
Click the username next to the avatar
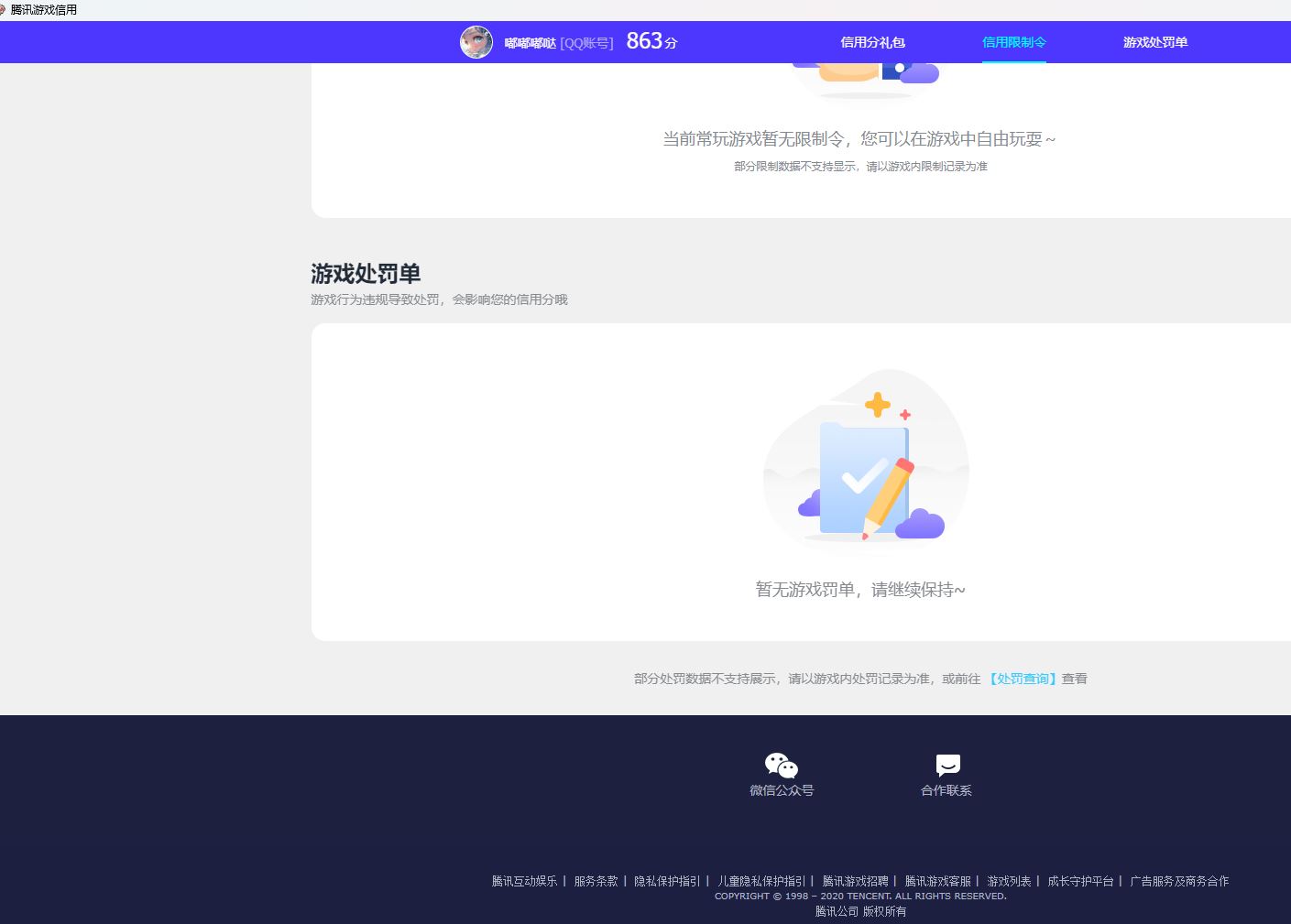530,43
